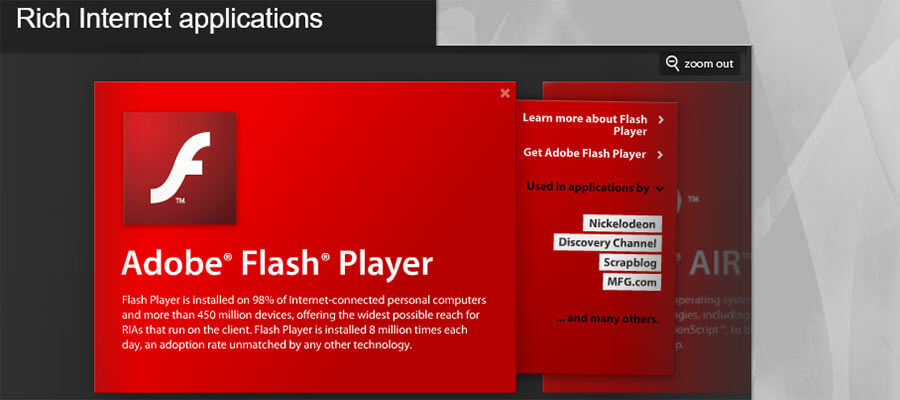
Task: Toggle the Used in applications by list
Action: click(x=588, y=187)
